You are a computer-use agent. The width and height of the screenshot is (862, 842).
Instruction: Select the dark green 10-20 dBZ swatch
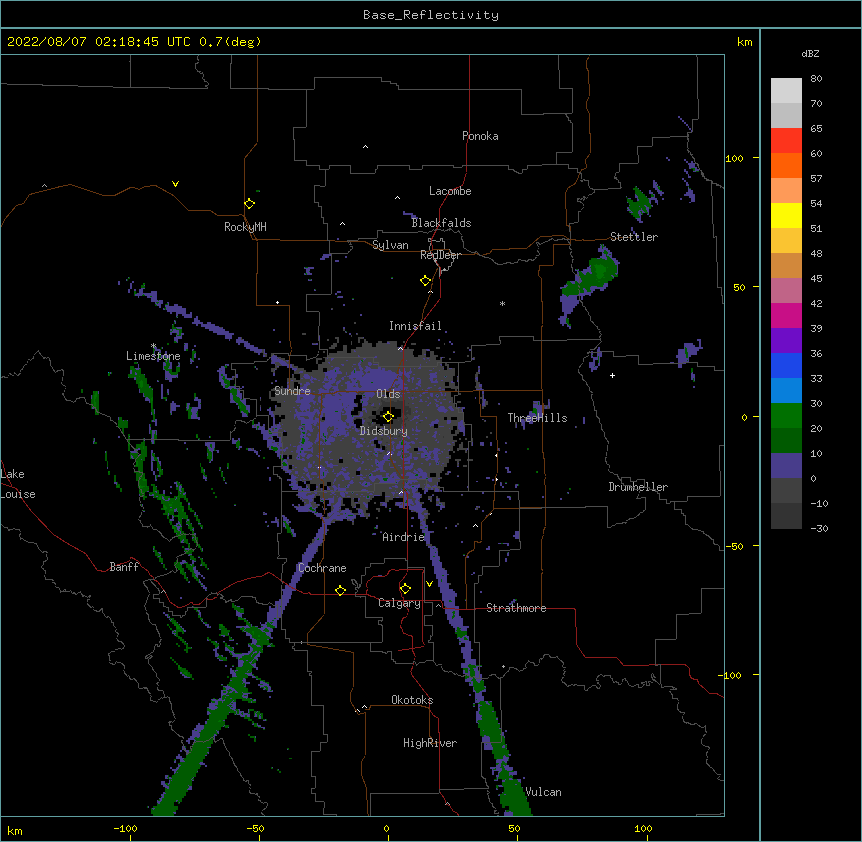pyautogui.click(x=786, y=441)
